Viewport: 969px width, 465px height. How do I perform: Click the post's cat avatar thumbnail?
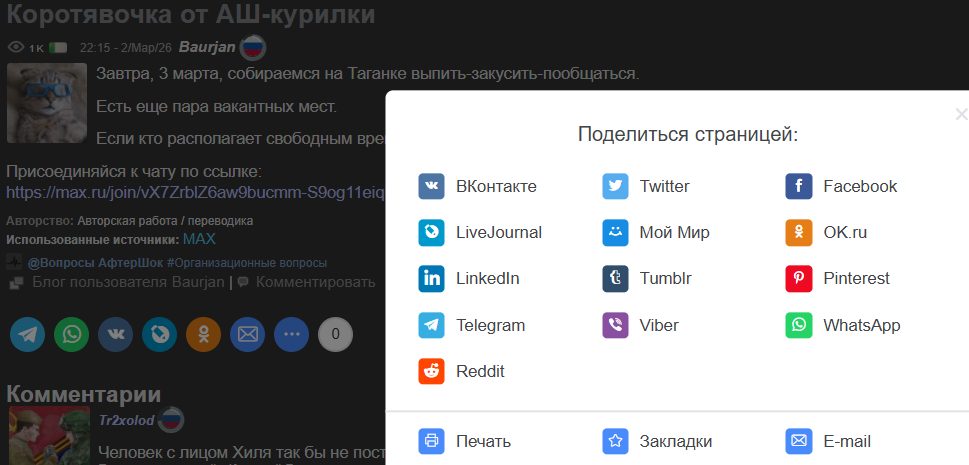point(47,103)
